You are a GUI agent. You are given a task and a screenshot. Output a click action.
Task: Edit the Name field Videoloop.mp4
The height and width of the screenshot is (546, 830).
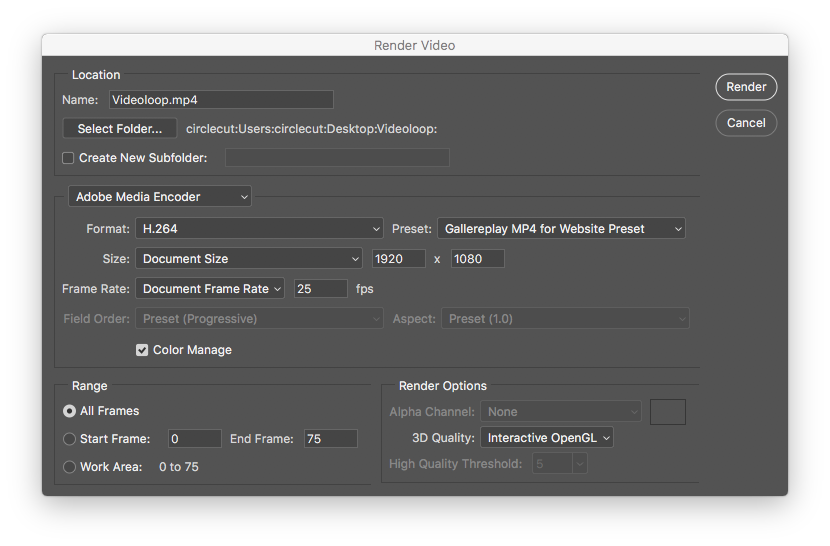point(221,100)
